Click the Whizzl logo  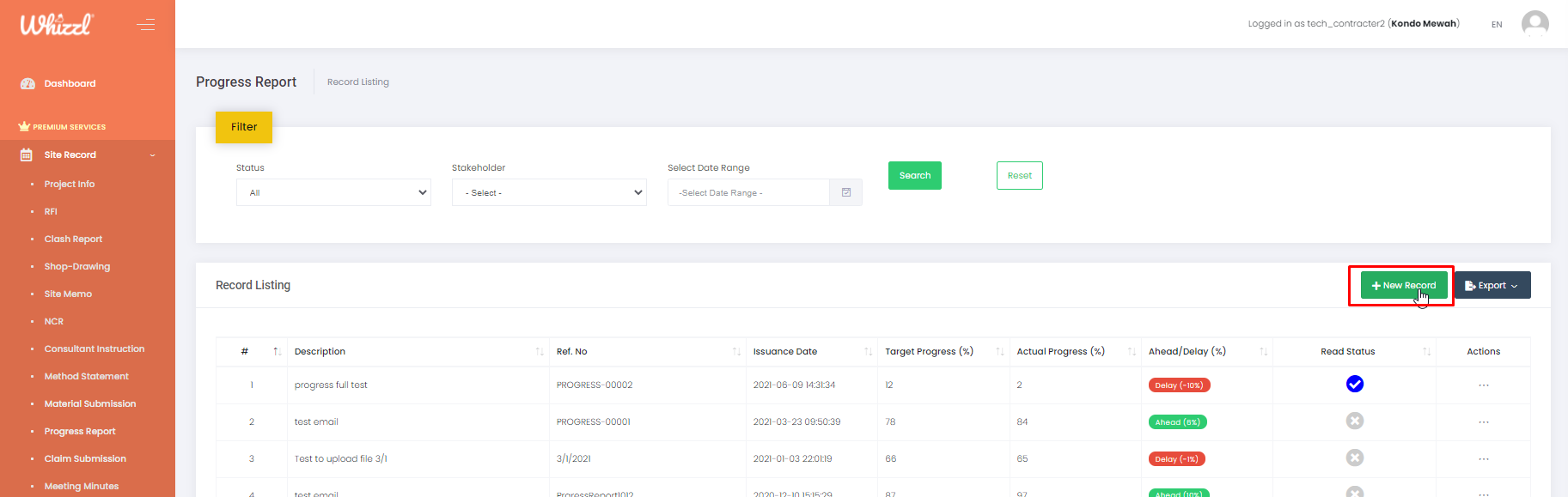point(57,25)
